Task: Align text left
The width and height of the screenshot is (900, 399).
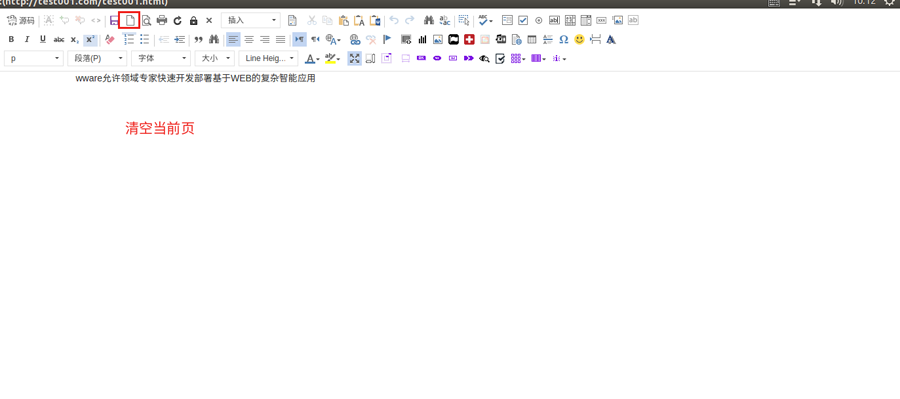Action: (233, 40)
